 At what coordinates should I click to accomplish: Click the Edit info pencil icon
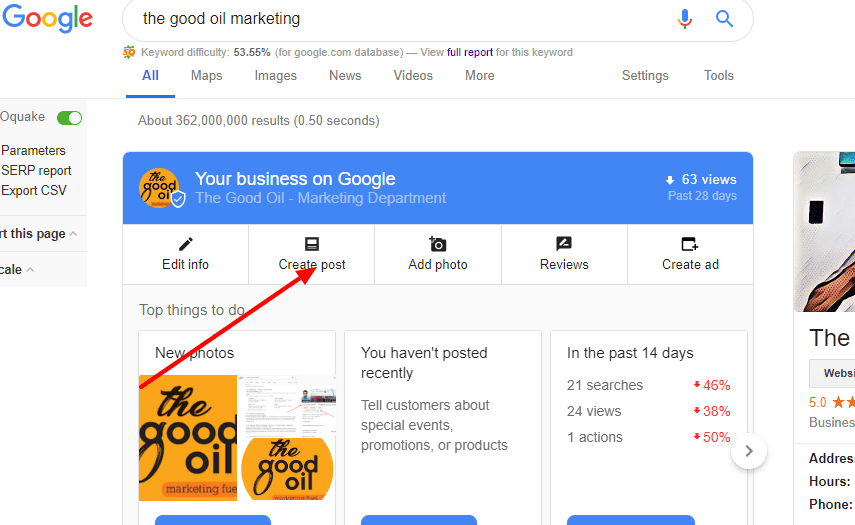(185, 243)
